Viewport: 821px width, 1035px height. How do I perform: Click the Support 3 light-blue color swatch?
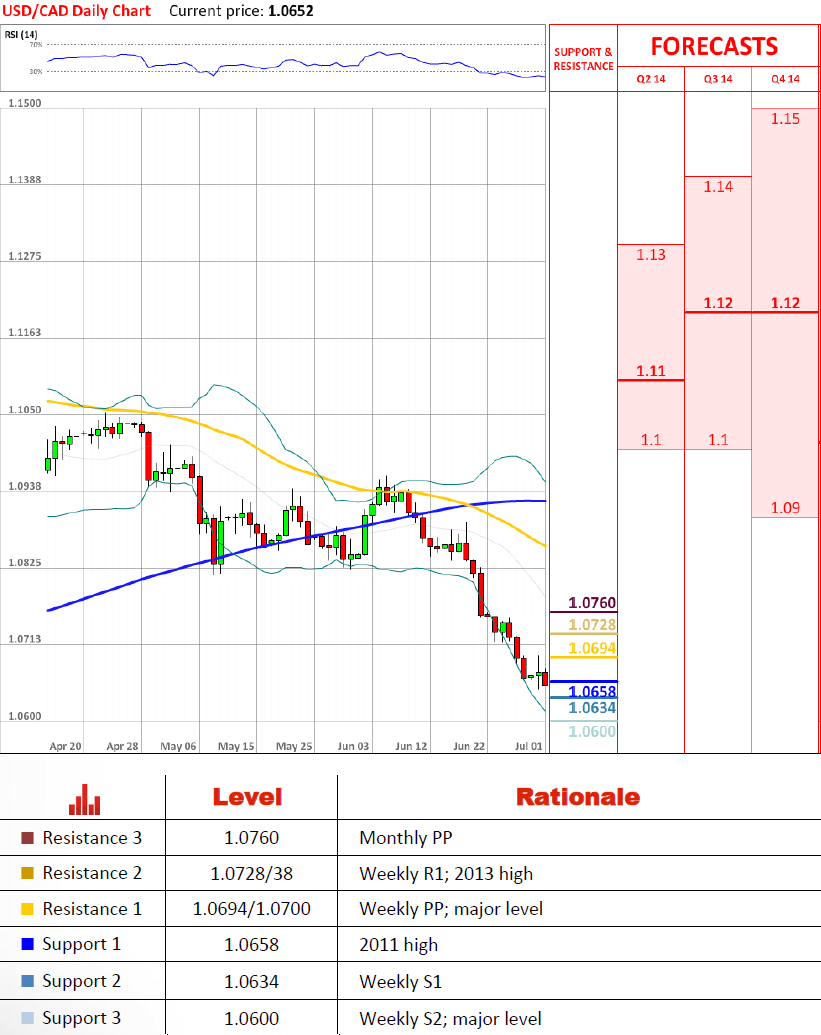27,1018
